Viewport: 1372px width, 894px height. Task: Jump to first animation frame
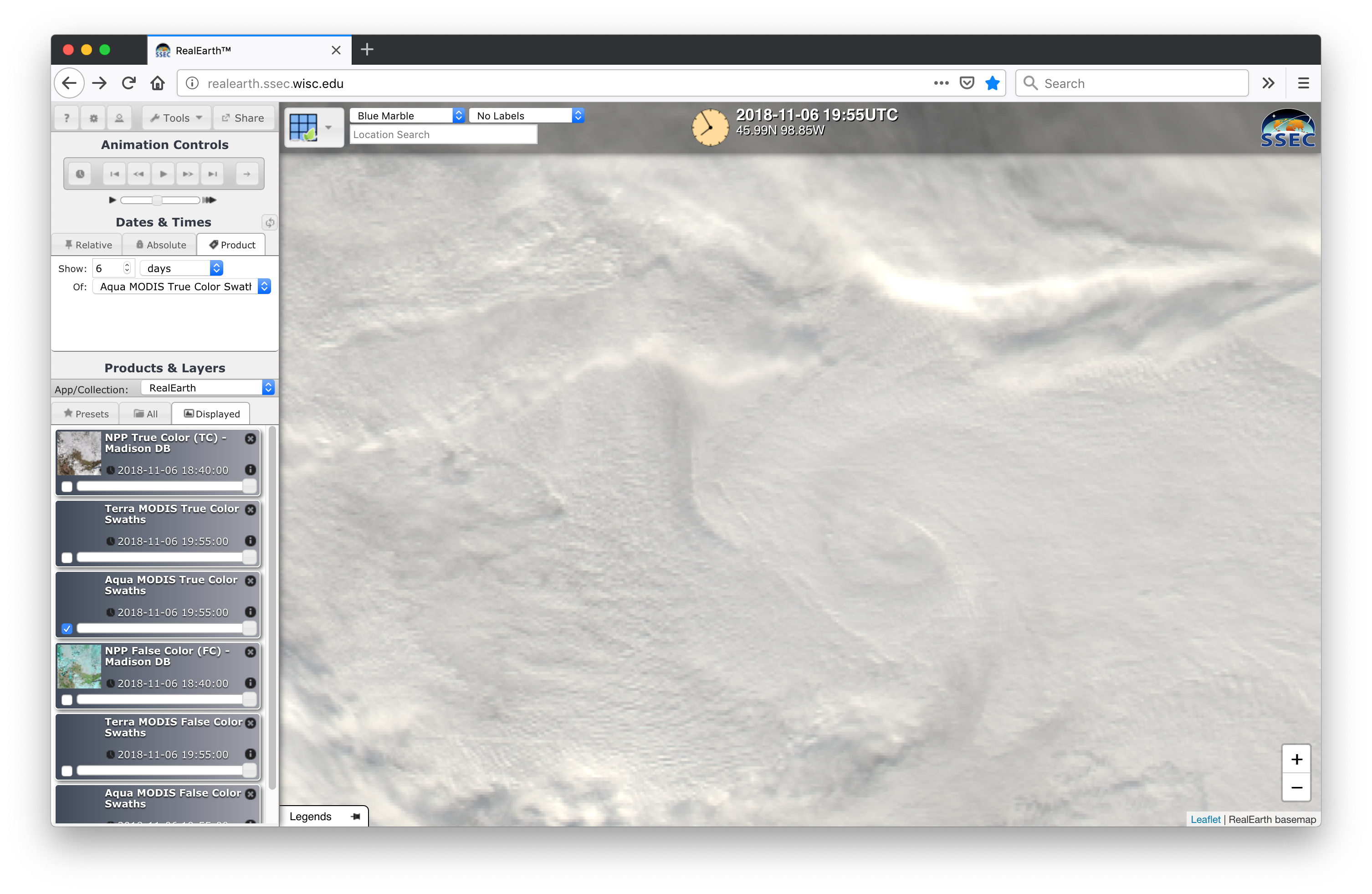coord(115,174)
